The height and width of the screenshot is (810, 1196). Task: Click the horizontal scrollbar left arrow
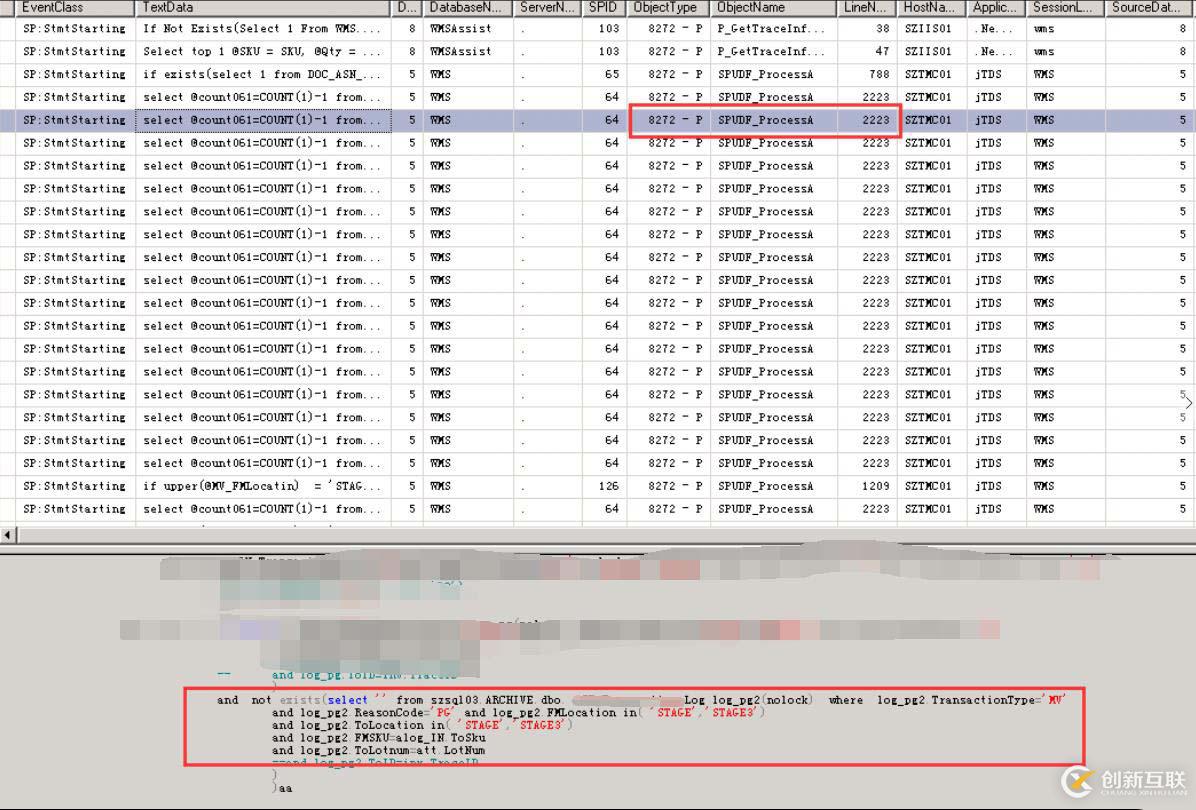8,535
